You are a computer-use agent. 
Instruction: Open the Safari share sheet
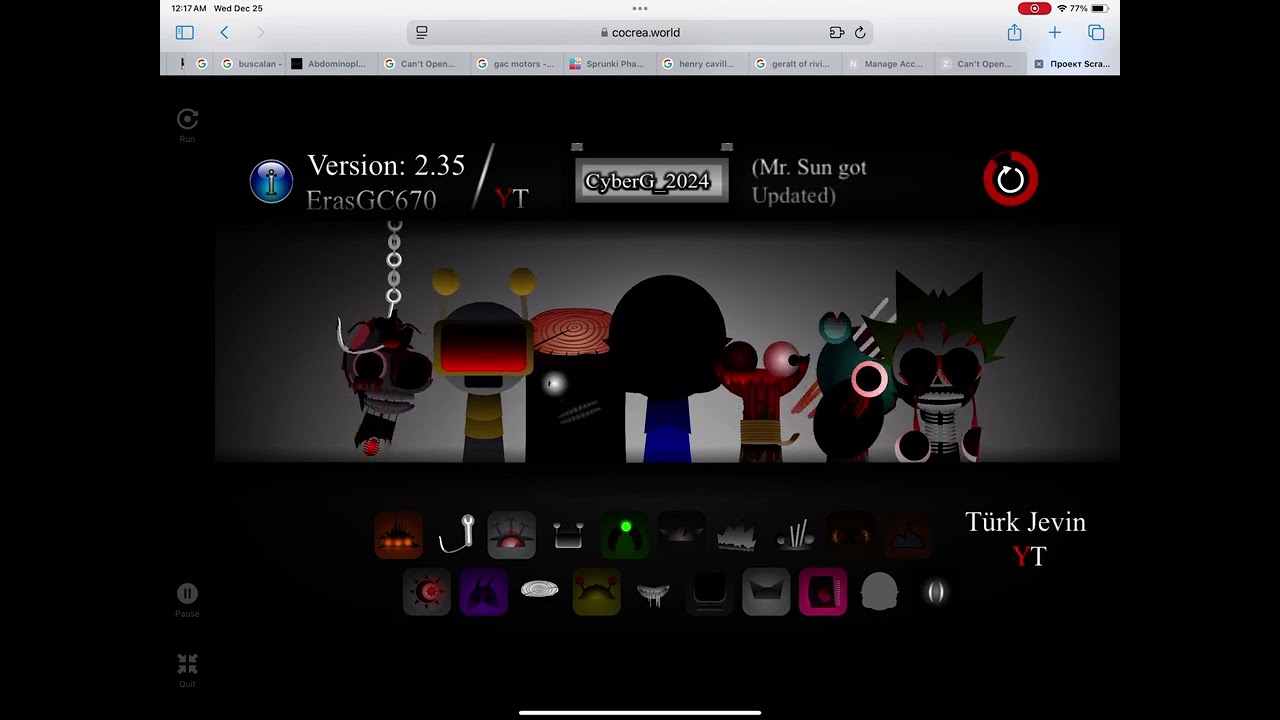[x=1014, y=33]
